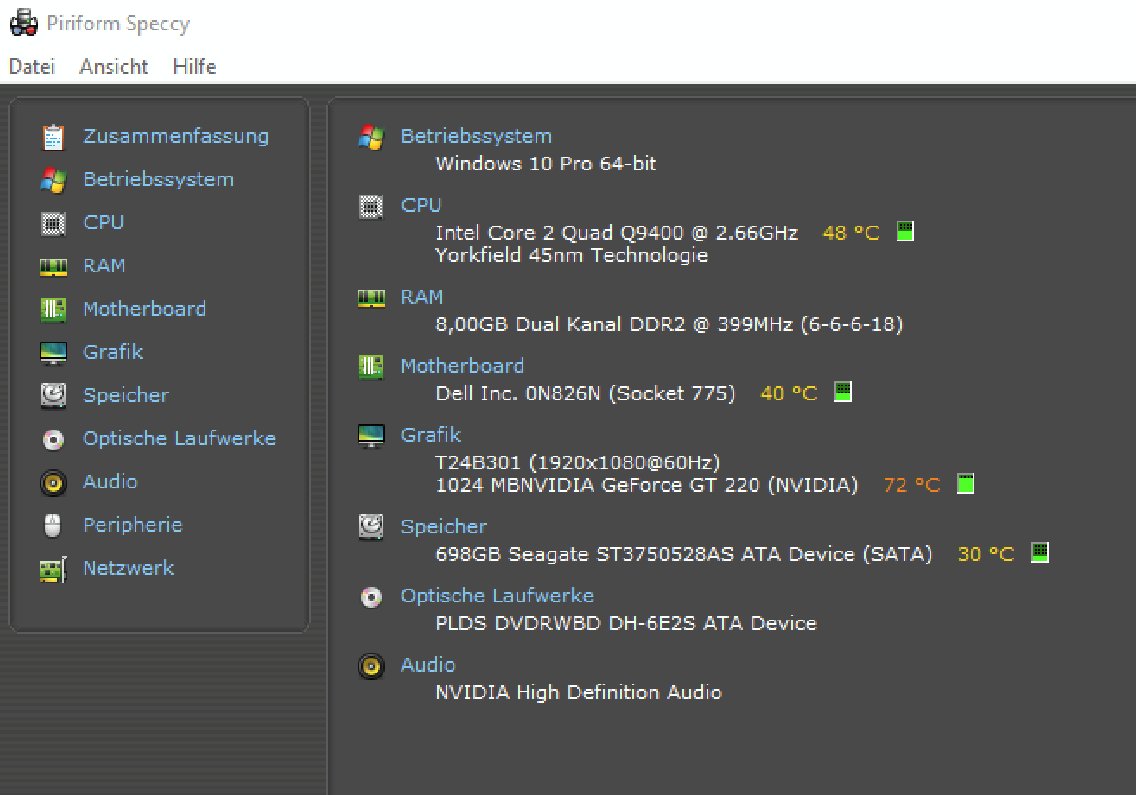
Task: Click the Motherboard icon in sidebar
Action: 53,309
